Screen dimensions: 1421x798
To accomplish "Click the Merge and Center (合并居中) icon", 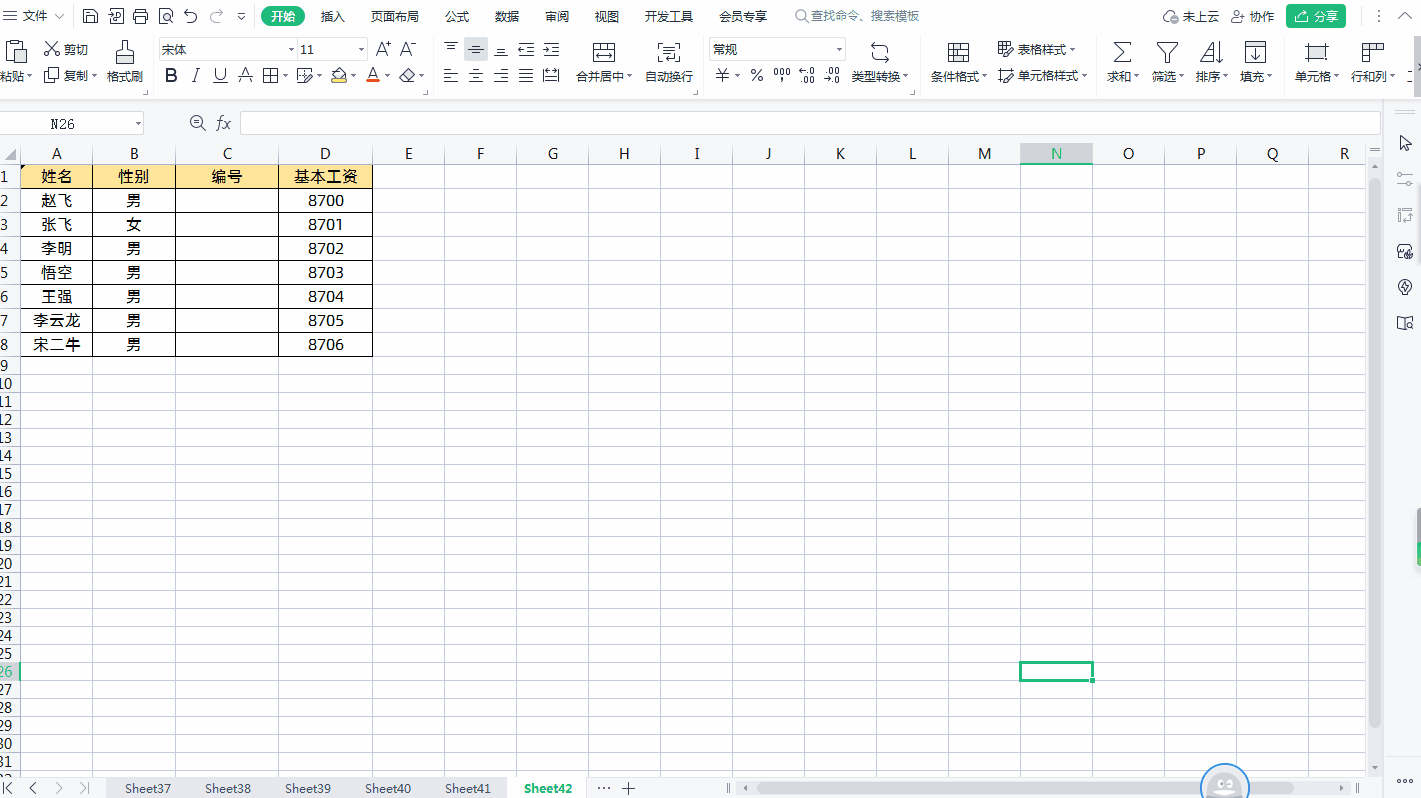I will (x=604, y=52).
